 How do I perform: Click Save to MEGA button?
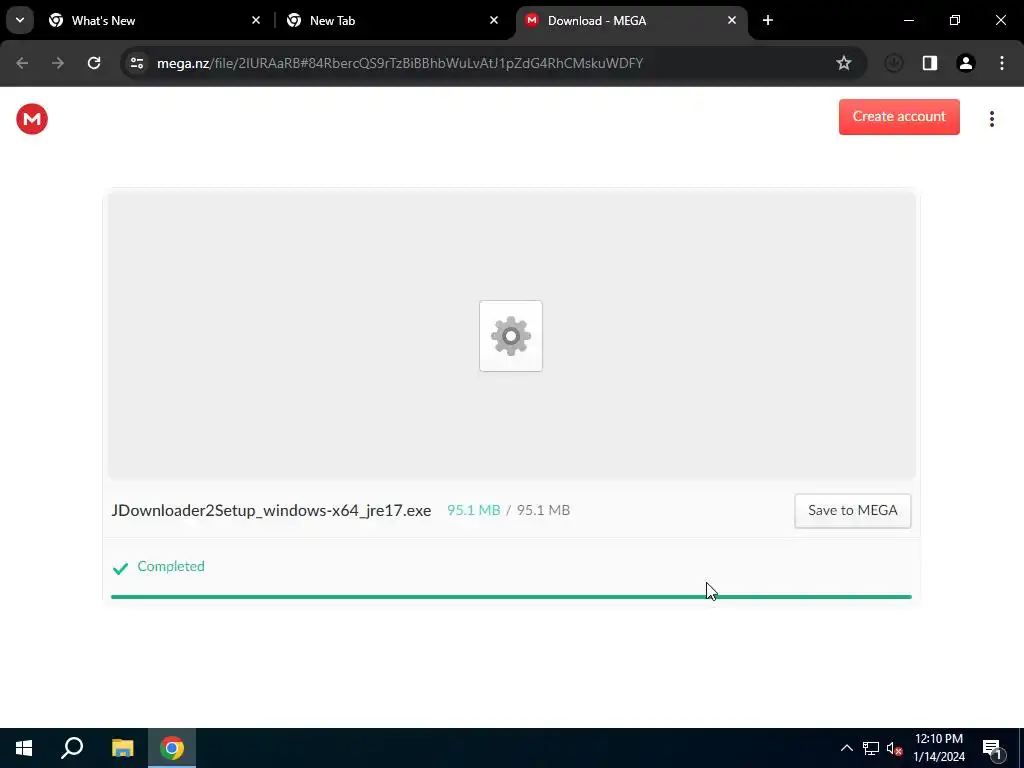point(852,511)
